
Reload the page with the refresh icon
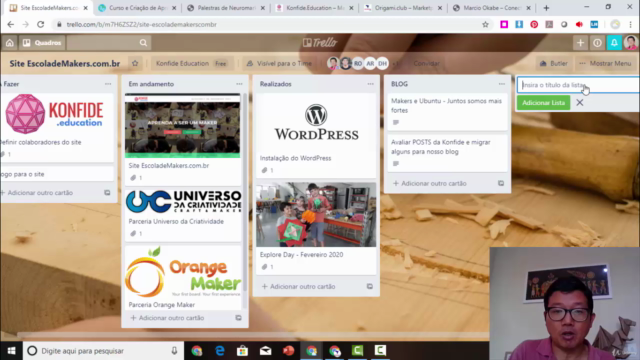(40, 24)
